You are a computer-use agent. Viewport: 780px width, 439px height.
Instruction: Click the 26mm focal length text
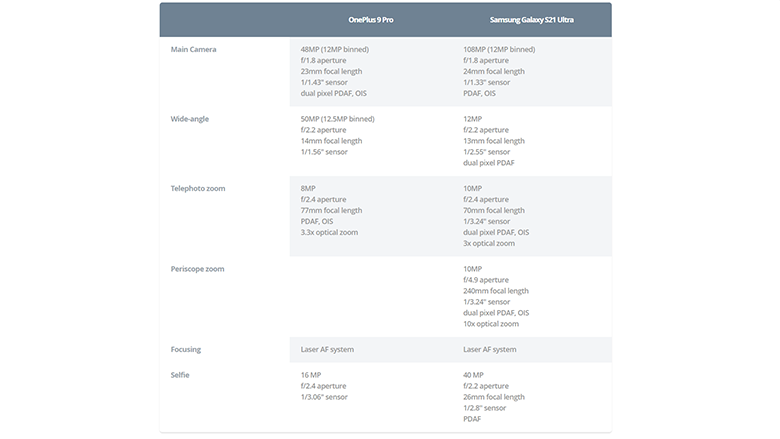tap(494, 397)
